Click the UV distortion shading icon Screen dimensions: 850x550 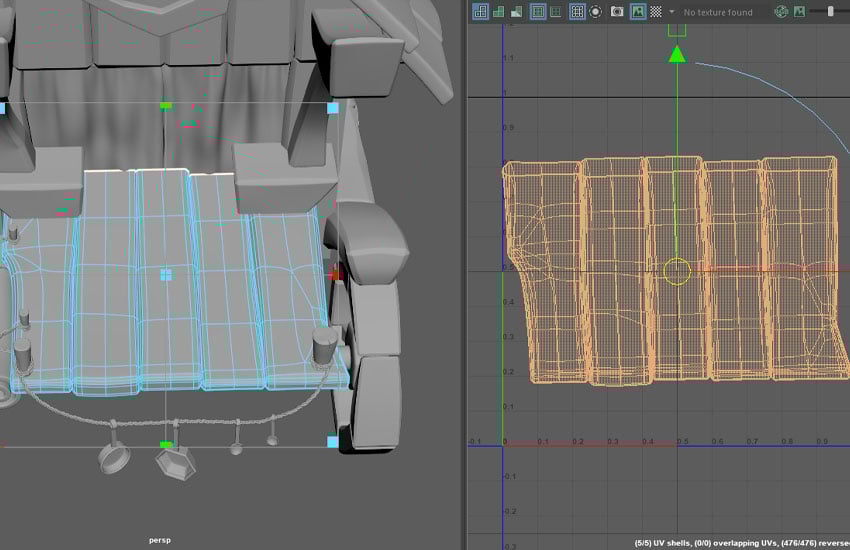tap(516, 12)
